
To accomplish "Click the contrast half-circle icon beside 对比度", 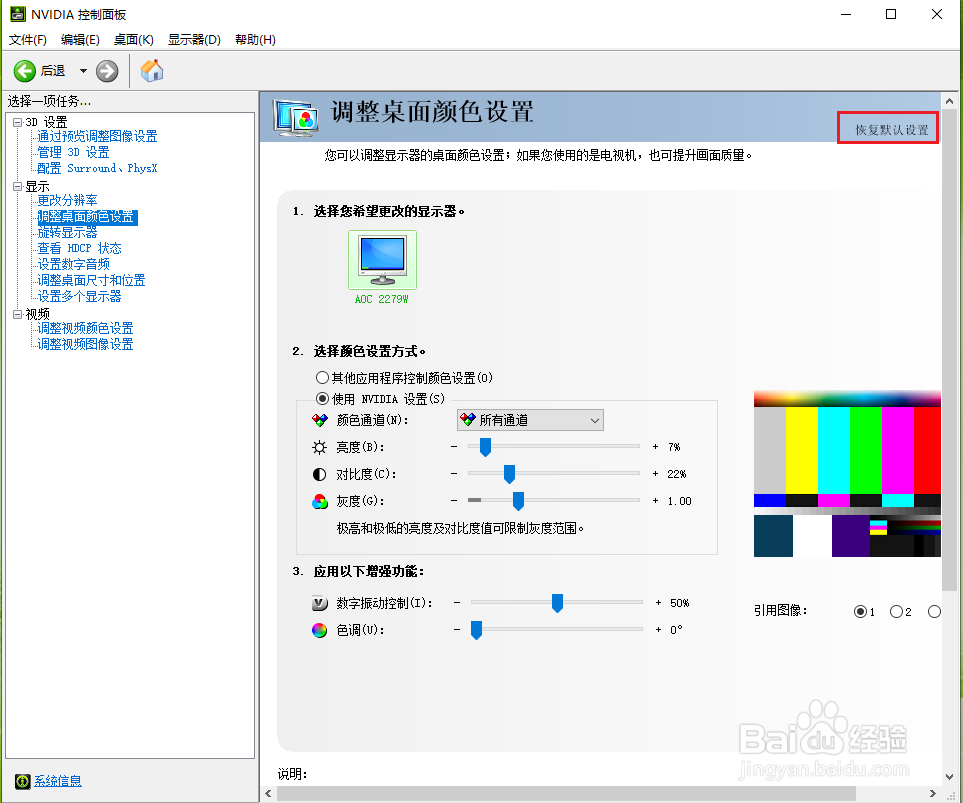I will pyautogui.click(x=321, y=473).
